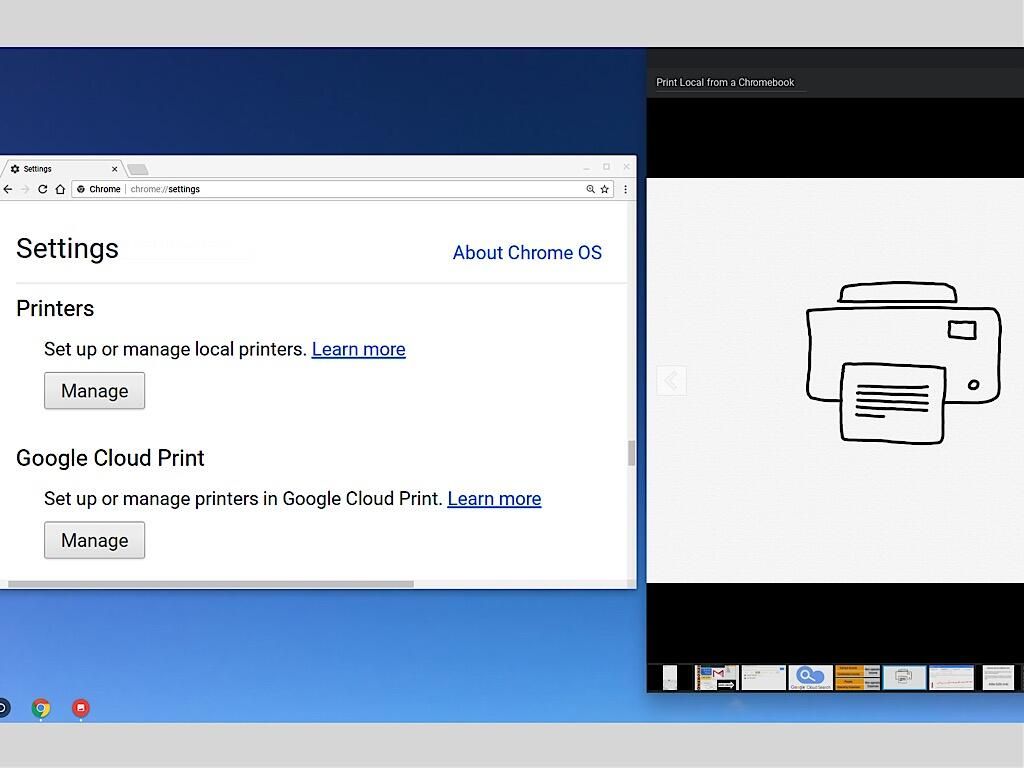This screenshot has width=1024, height=768.
Task: Select the thumbnail between Gmail and Cloud Search
Action: (x=763, y=678)
